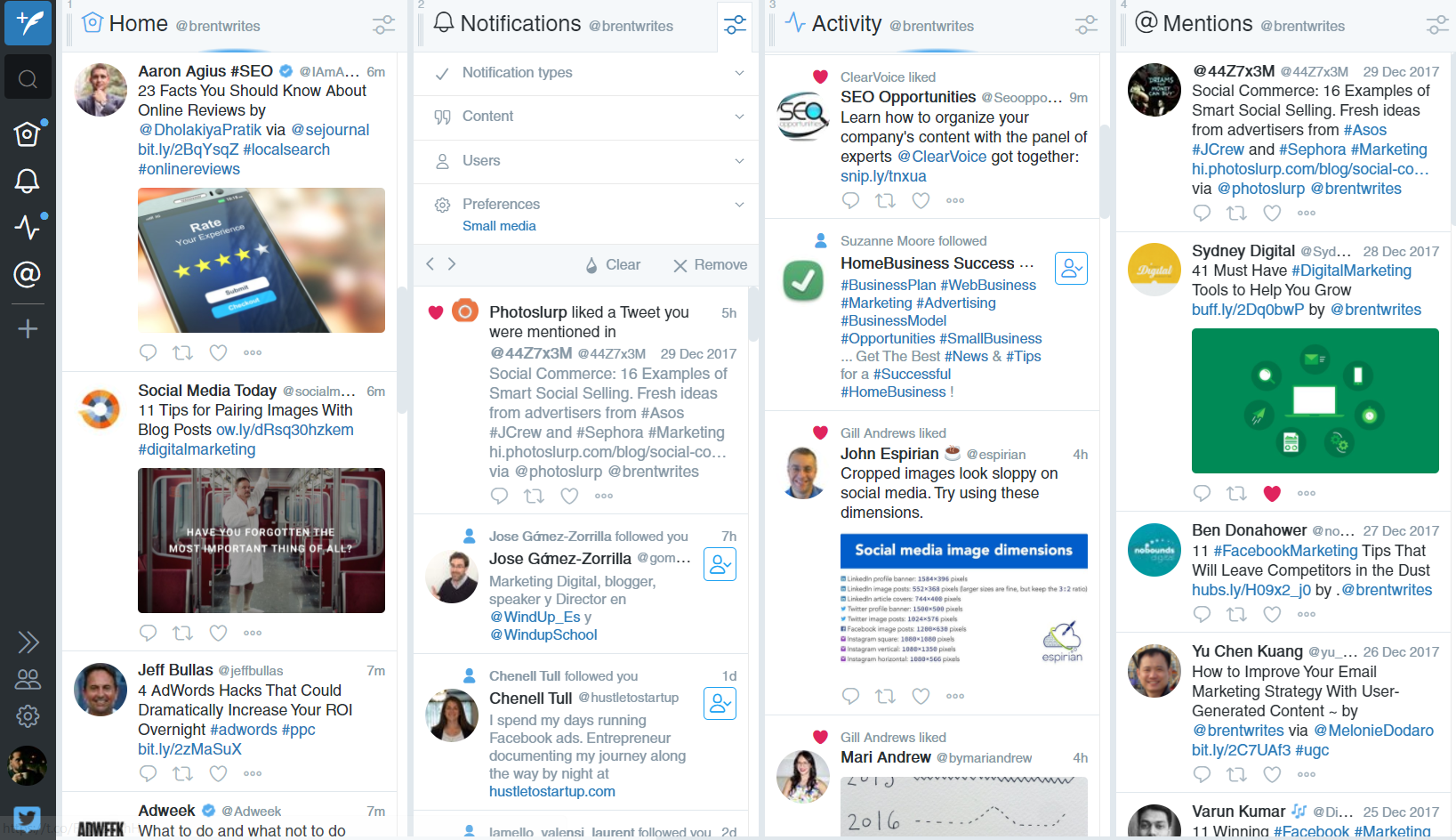The height and width of the screenshot is (840, 1456).
Task: Open Mentions column settings sliders icon
Action: (1437, 25)
